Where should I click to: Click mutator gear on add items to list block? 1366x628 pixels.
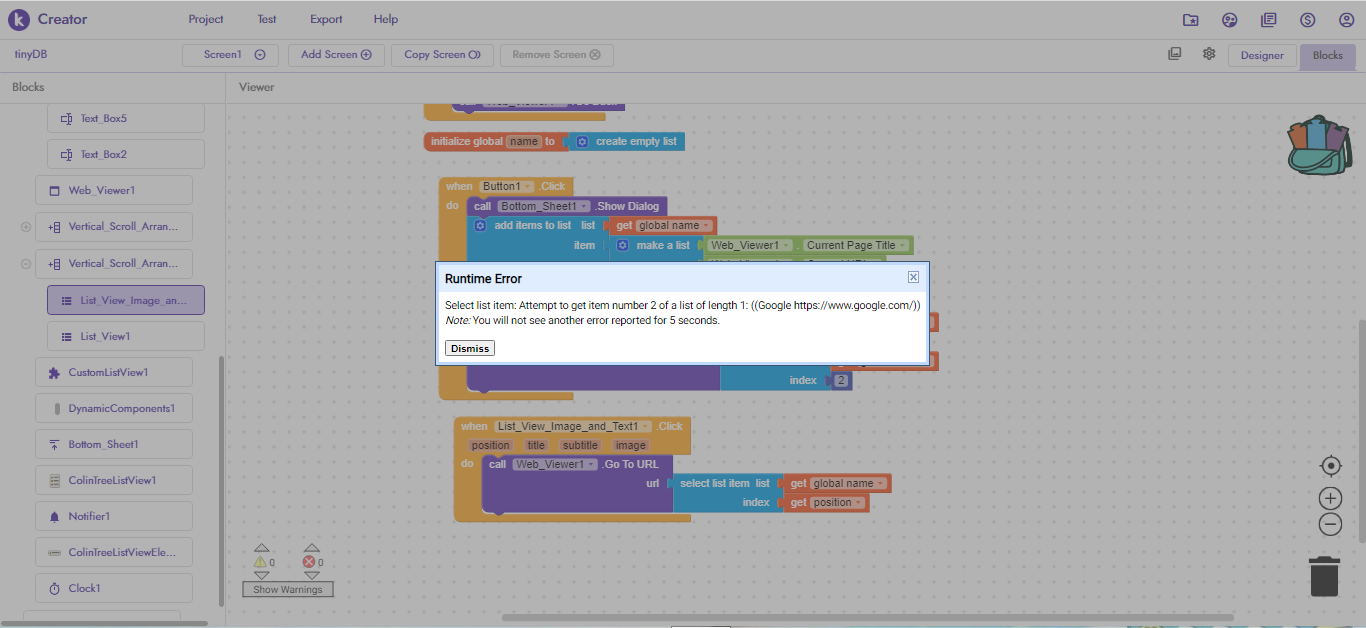tap(480, 225)
